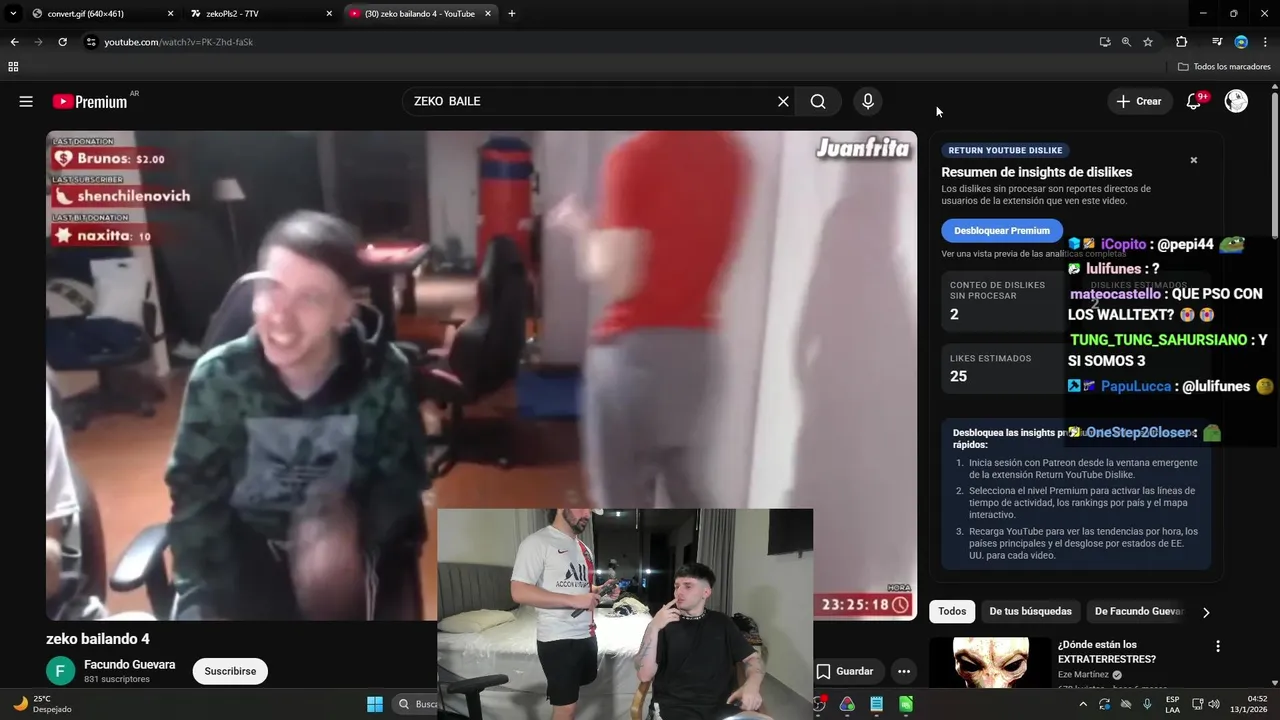1280x720 pixels.
Task: Subscribe with the Suscribirse button
Action: coord(230,671)
